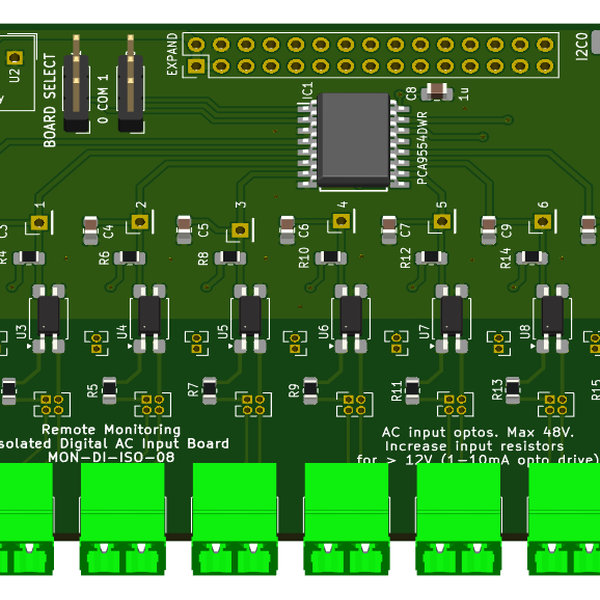Image resolution: width=600 pixels, height=600 pixels.
Task: Click the 'Increase input resistors' note
Action: [x=474, y=446]
